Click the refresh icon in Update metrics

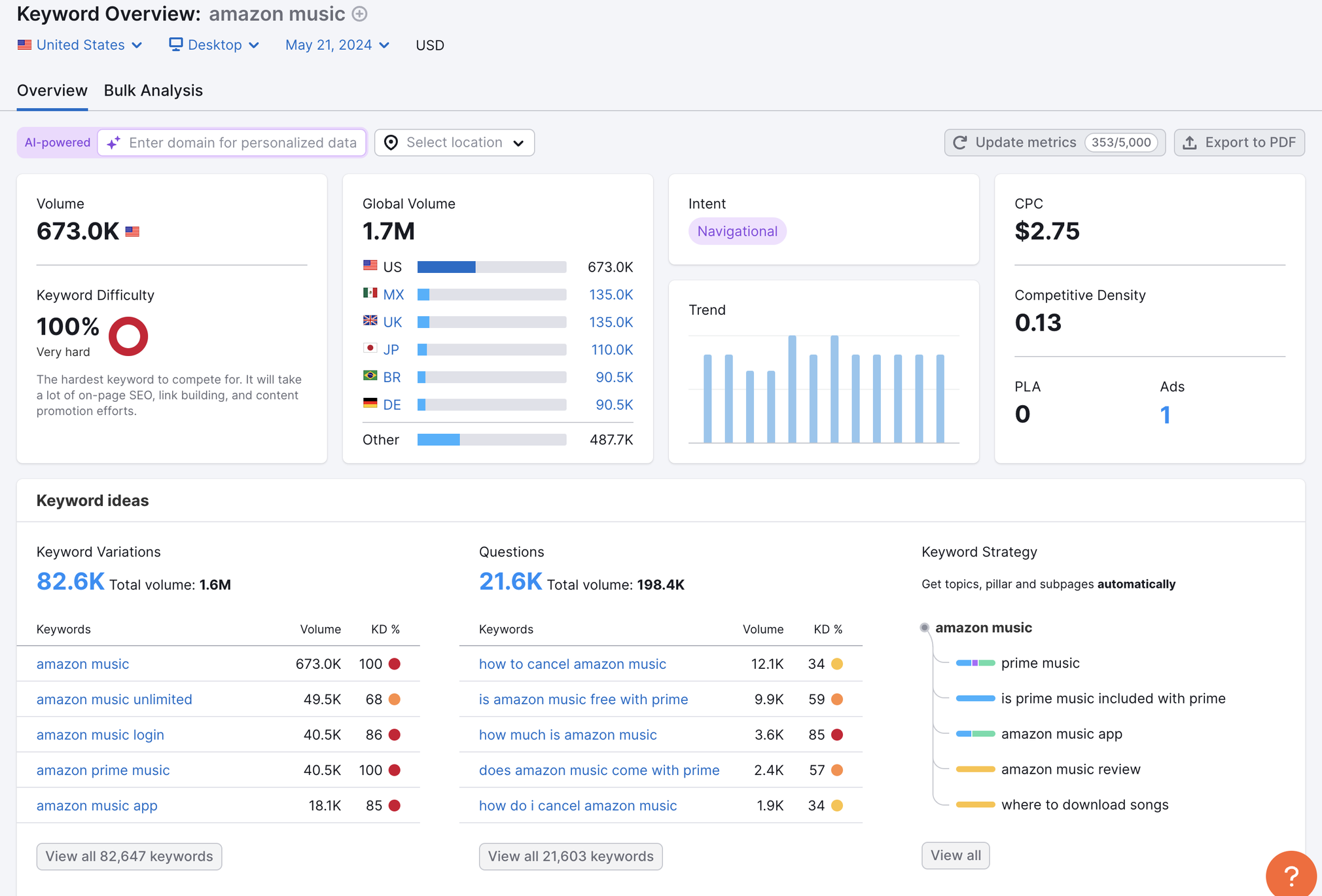pyautogui.click(x=960, y=143)
